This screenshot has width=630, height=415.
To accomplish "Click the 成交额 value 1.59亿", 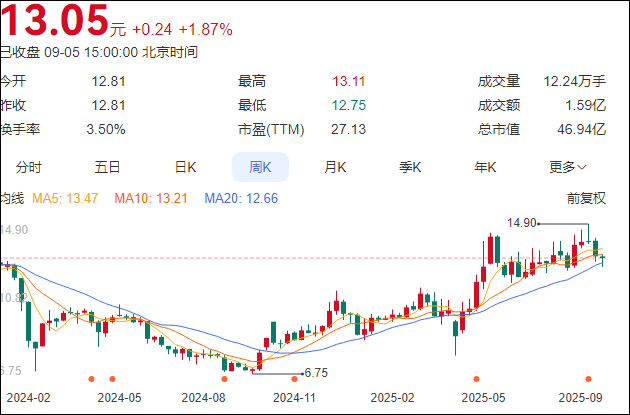I will pos(585,105).
